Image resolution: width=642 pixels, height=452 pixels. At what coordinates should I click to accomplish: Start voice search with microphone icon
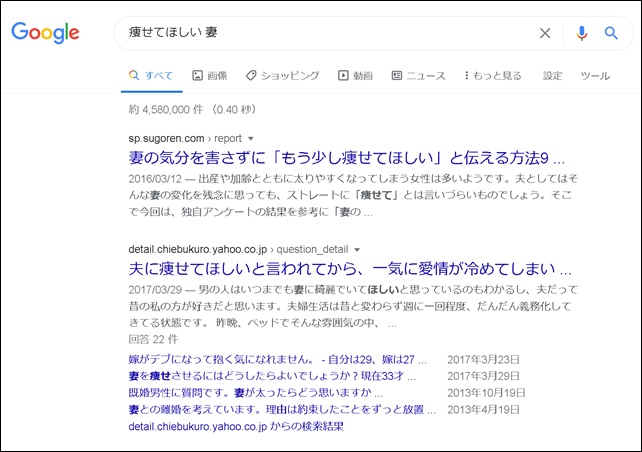point(581,33)
